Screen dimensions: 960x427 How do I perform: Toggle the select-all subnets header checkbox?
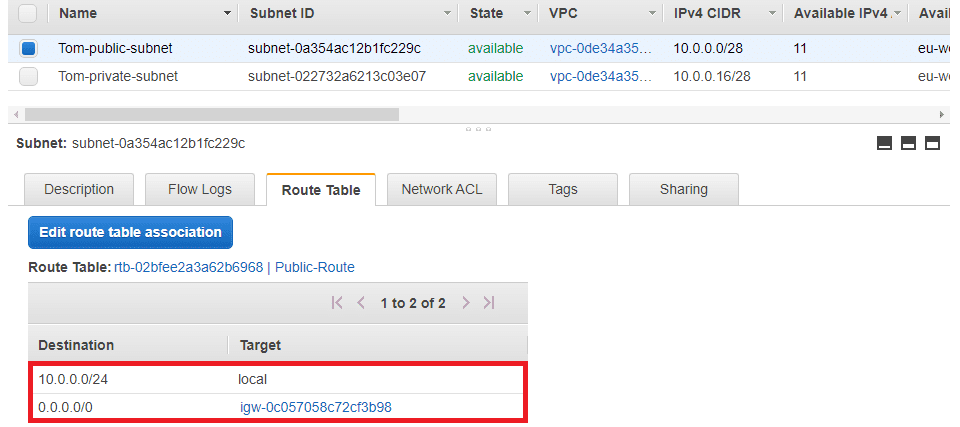pyautogui.click(x=28, y=14)
